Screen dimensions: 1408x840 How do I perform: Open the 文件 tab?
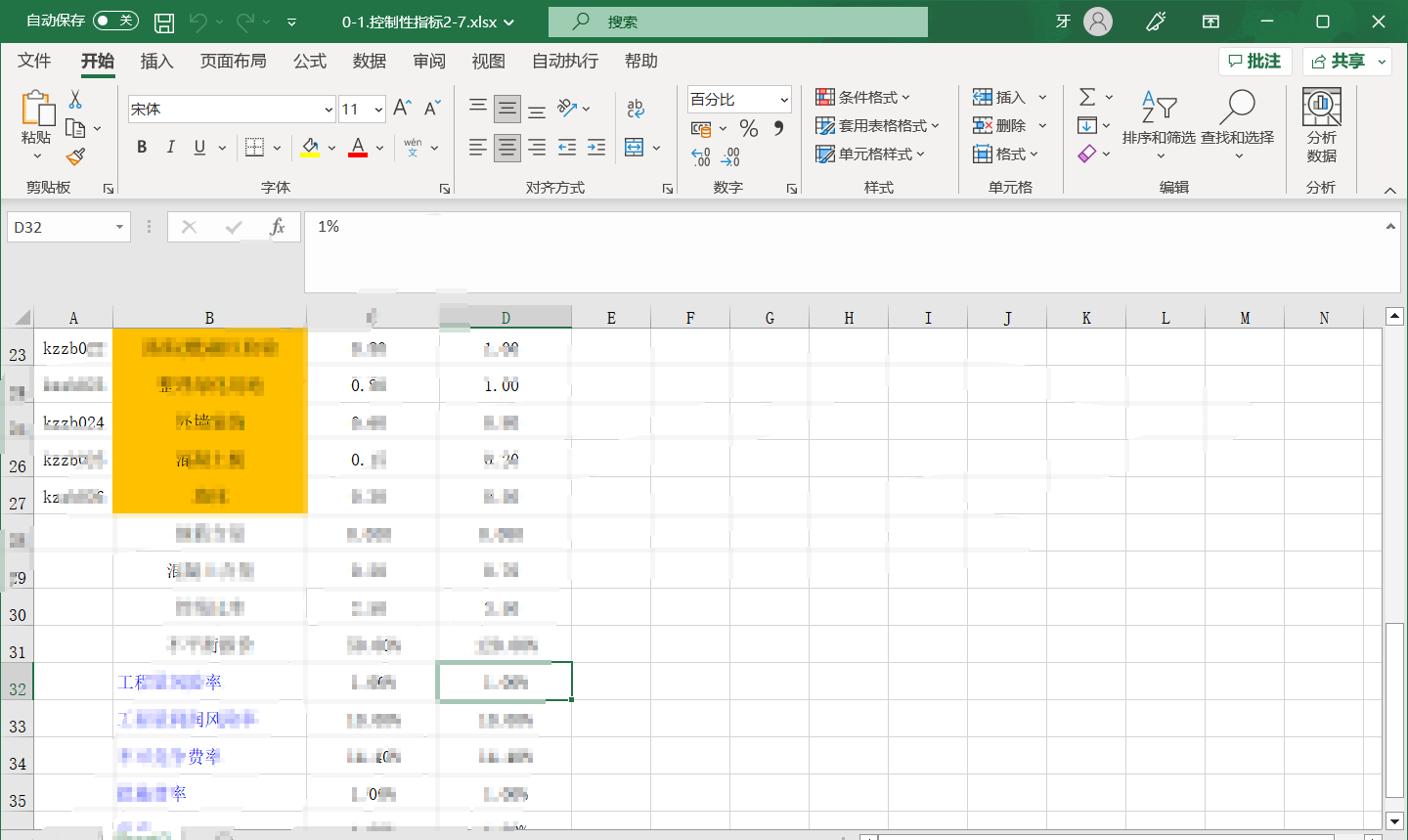34,61
